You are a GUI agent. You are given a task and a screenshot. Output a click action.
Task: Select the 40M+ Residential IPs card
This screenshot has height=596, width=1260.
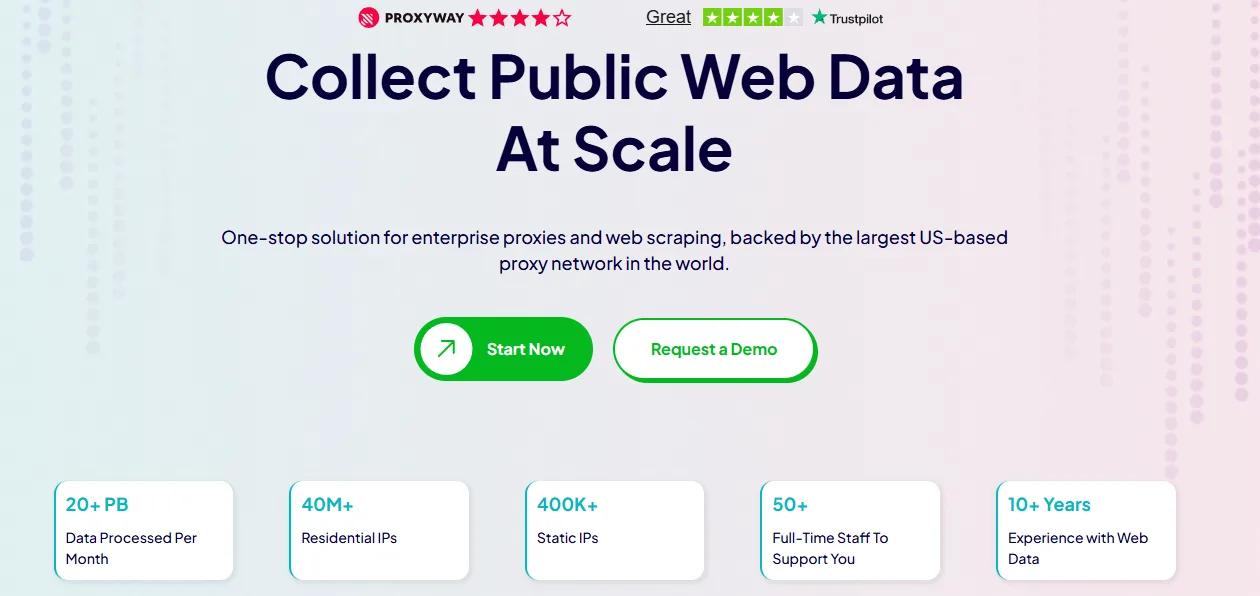(379, 531)
